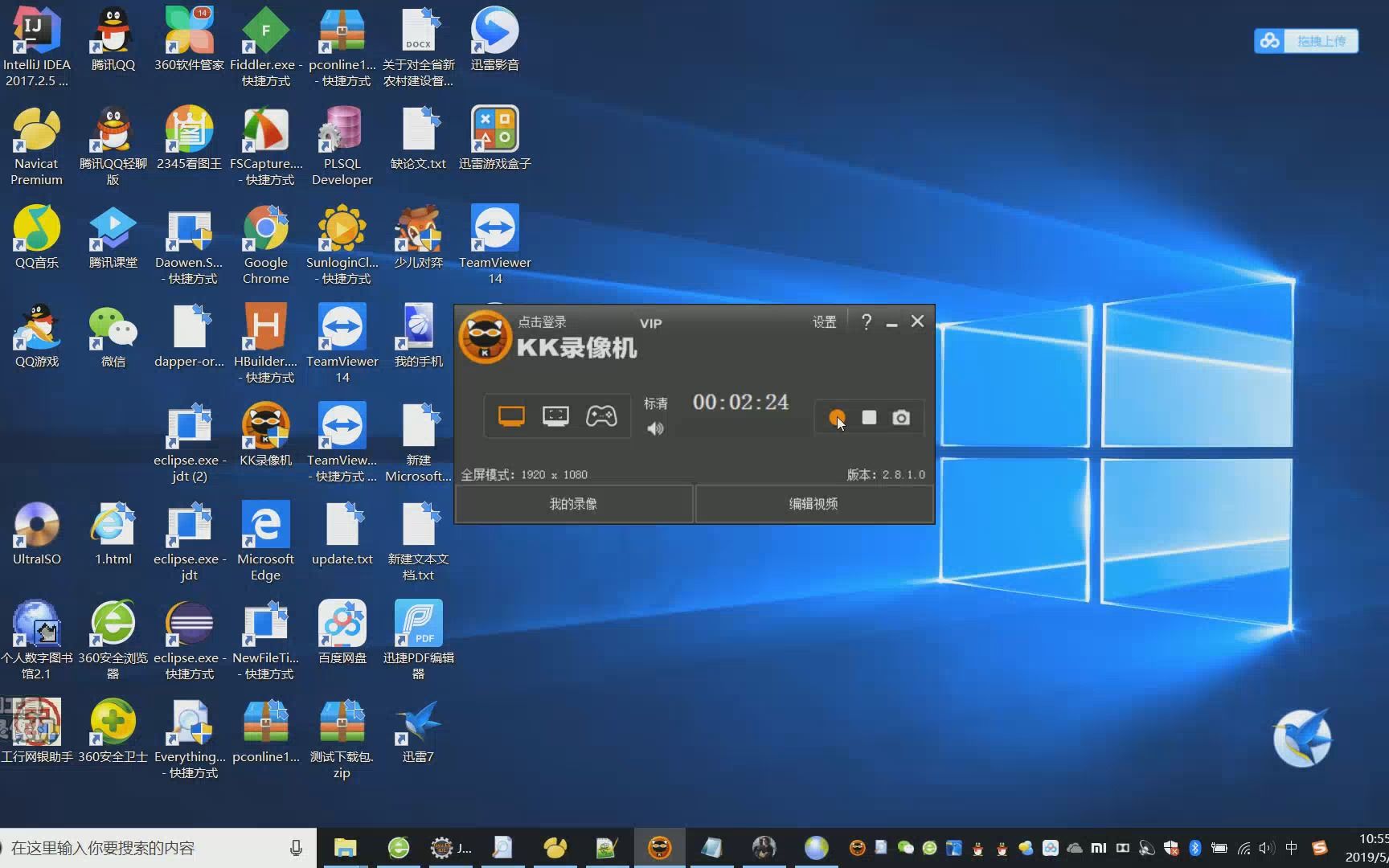
Task: Select KK录像机 desktop shortcut icon
Action: pos(266,434)
